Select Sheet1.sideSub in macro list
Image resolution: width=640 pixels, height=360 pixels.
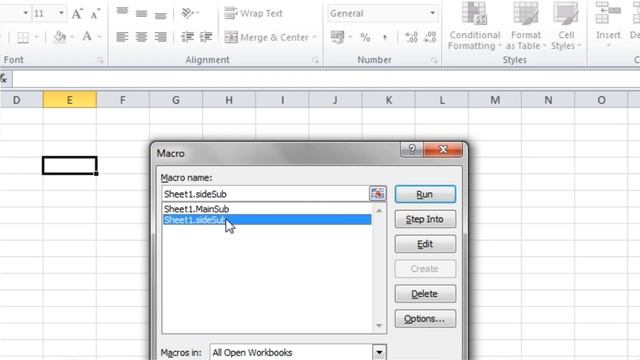coord(267,220)
